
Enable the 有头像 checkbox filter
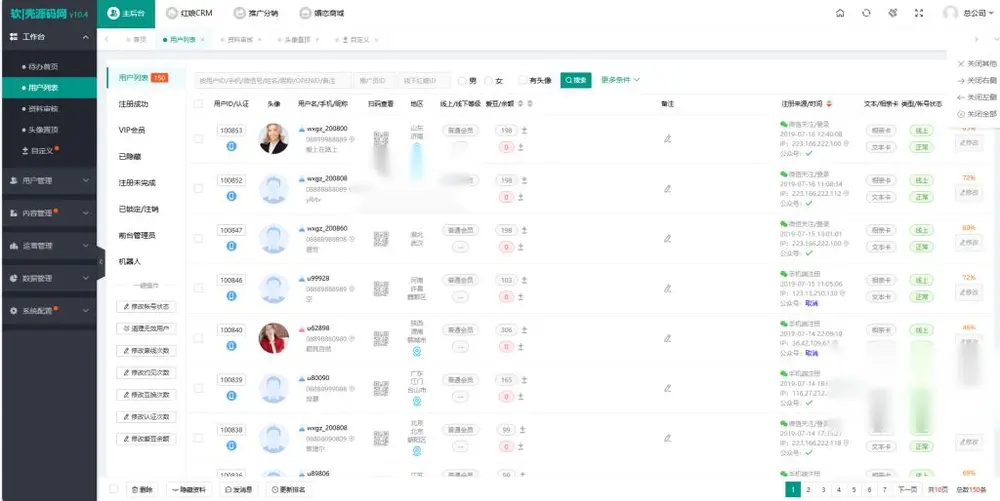tap(522, 80)
